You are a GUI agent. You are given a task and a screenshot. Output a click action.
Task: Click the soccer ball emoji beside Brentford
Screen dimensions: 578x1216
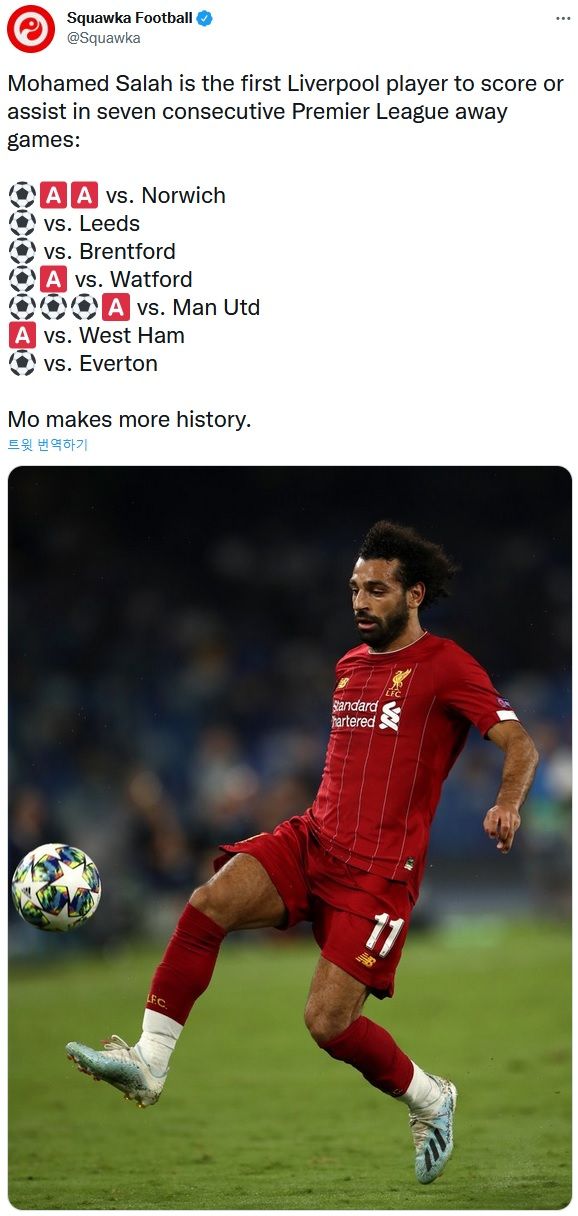(22, 251)
